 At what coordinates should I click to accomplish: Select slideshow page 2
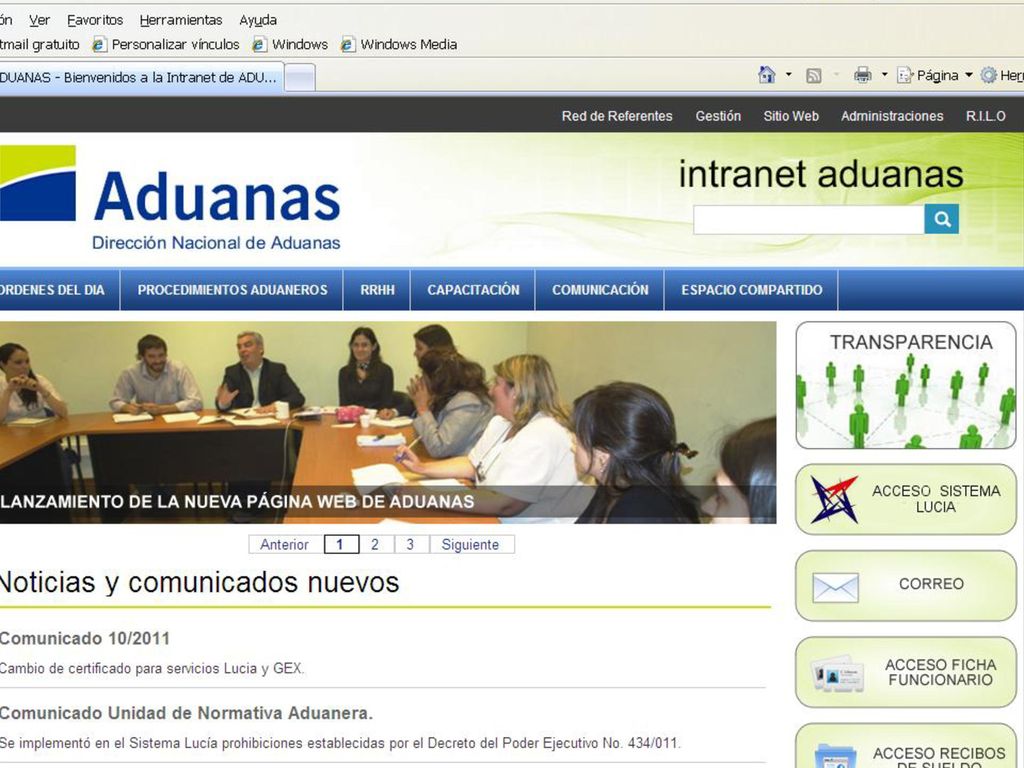(x=376, y=545)
